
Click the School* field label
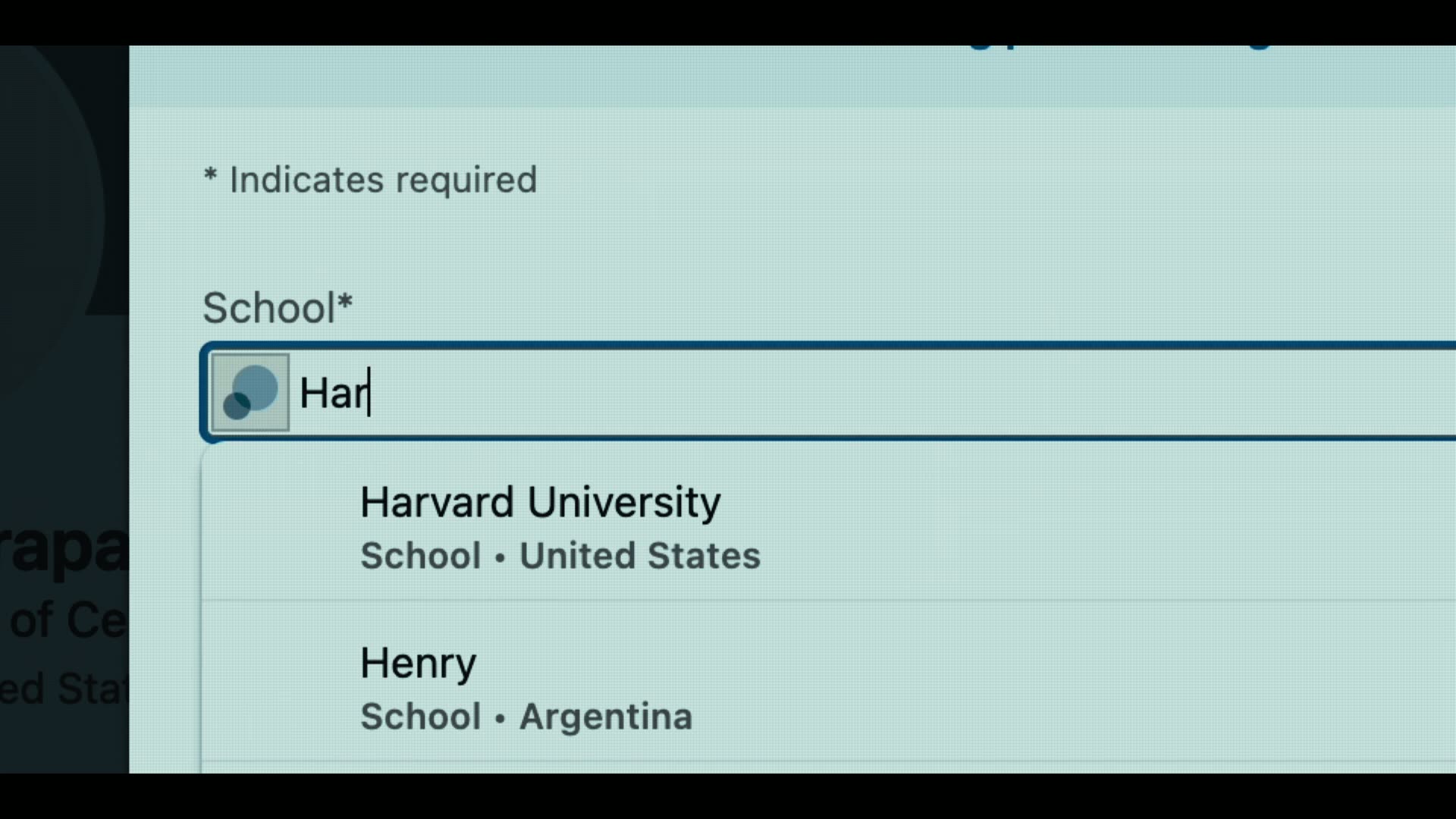[x=278, y=308]
